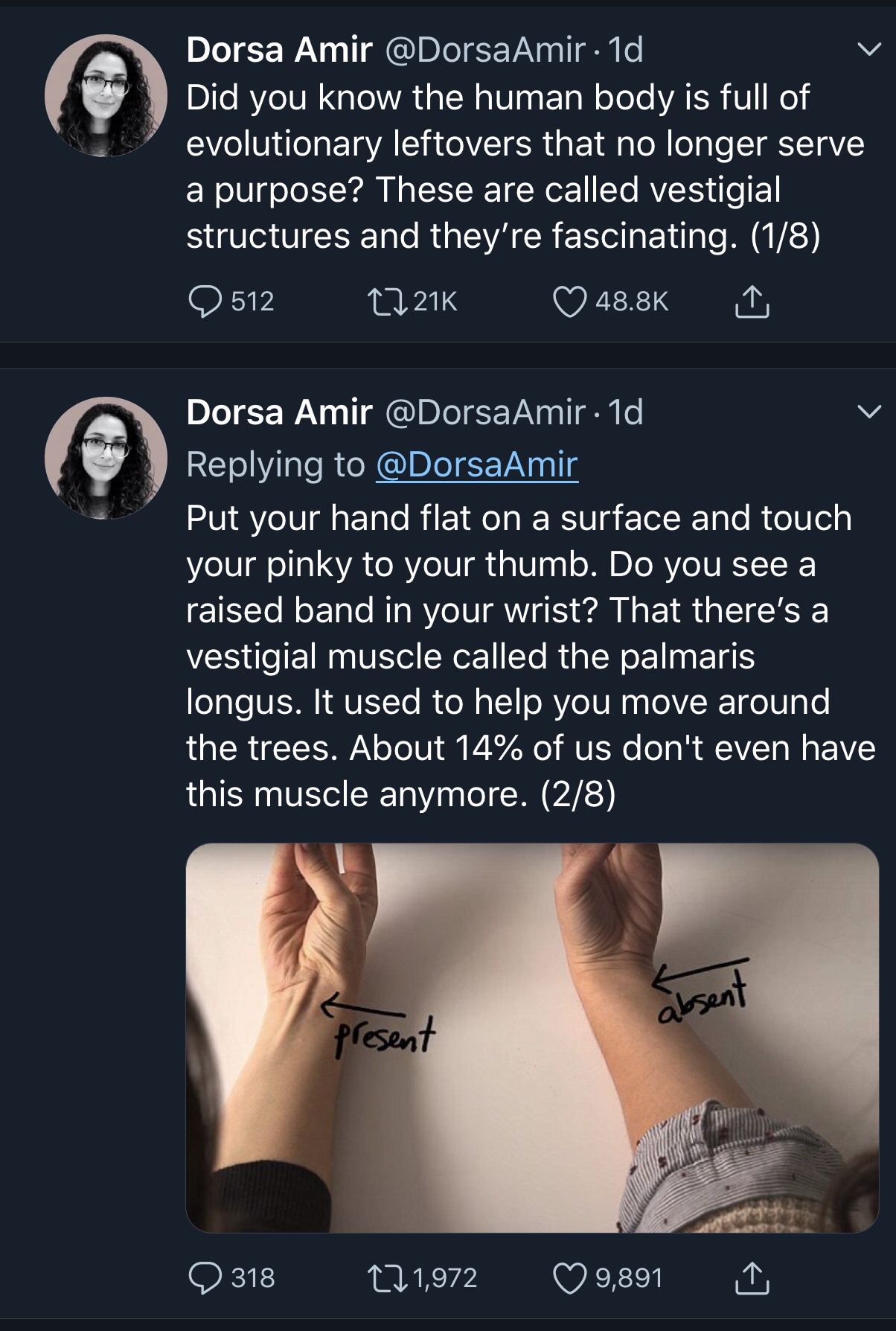Tap the profile photo beside the reply tweet

coord(106,458)
